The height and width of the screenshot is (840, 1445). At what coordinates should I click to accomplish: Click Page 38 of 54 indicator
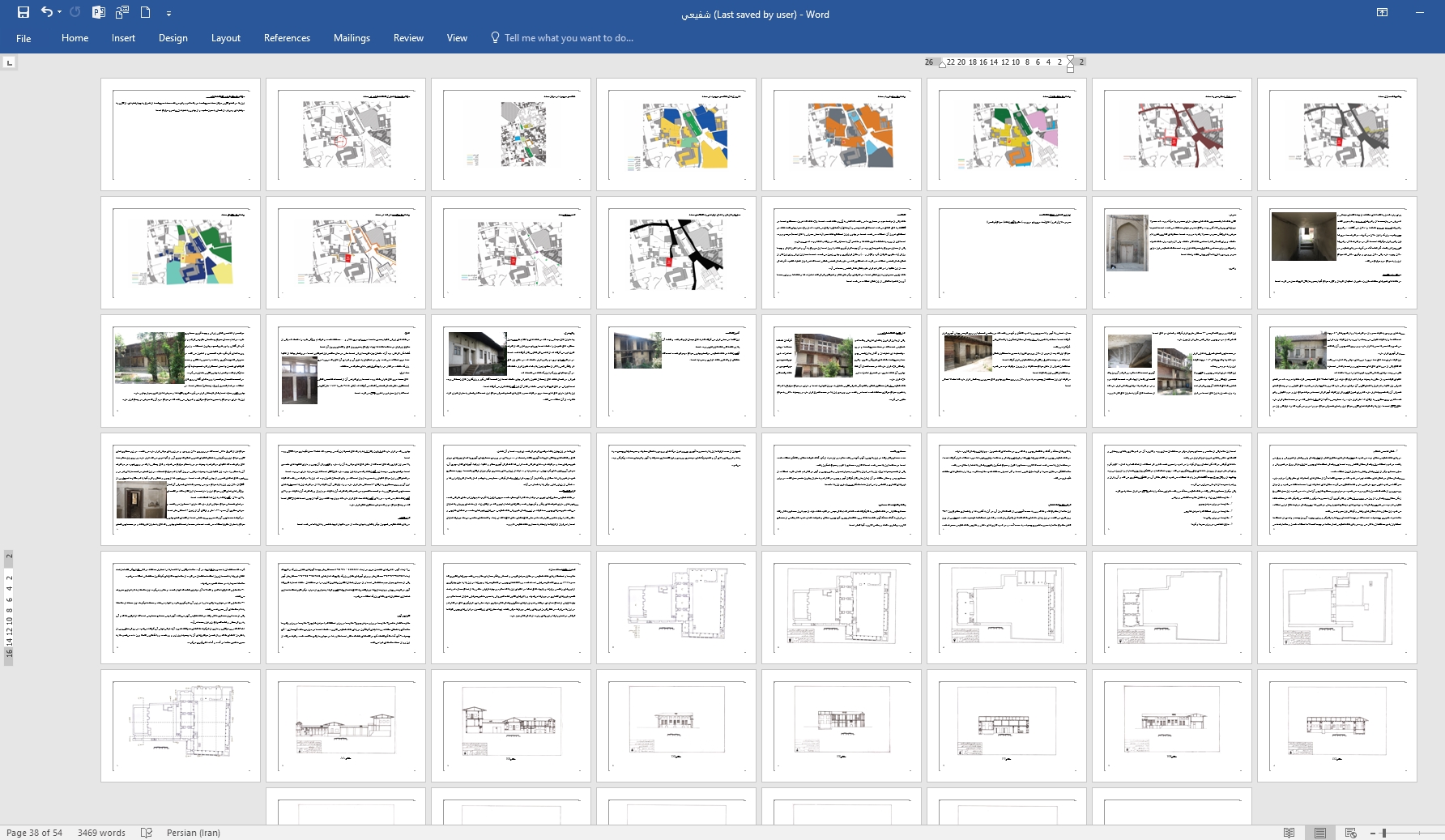34,833
